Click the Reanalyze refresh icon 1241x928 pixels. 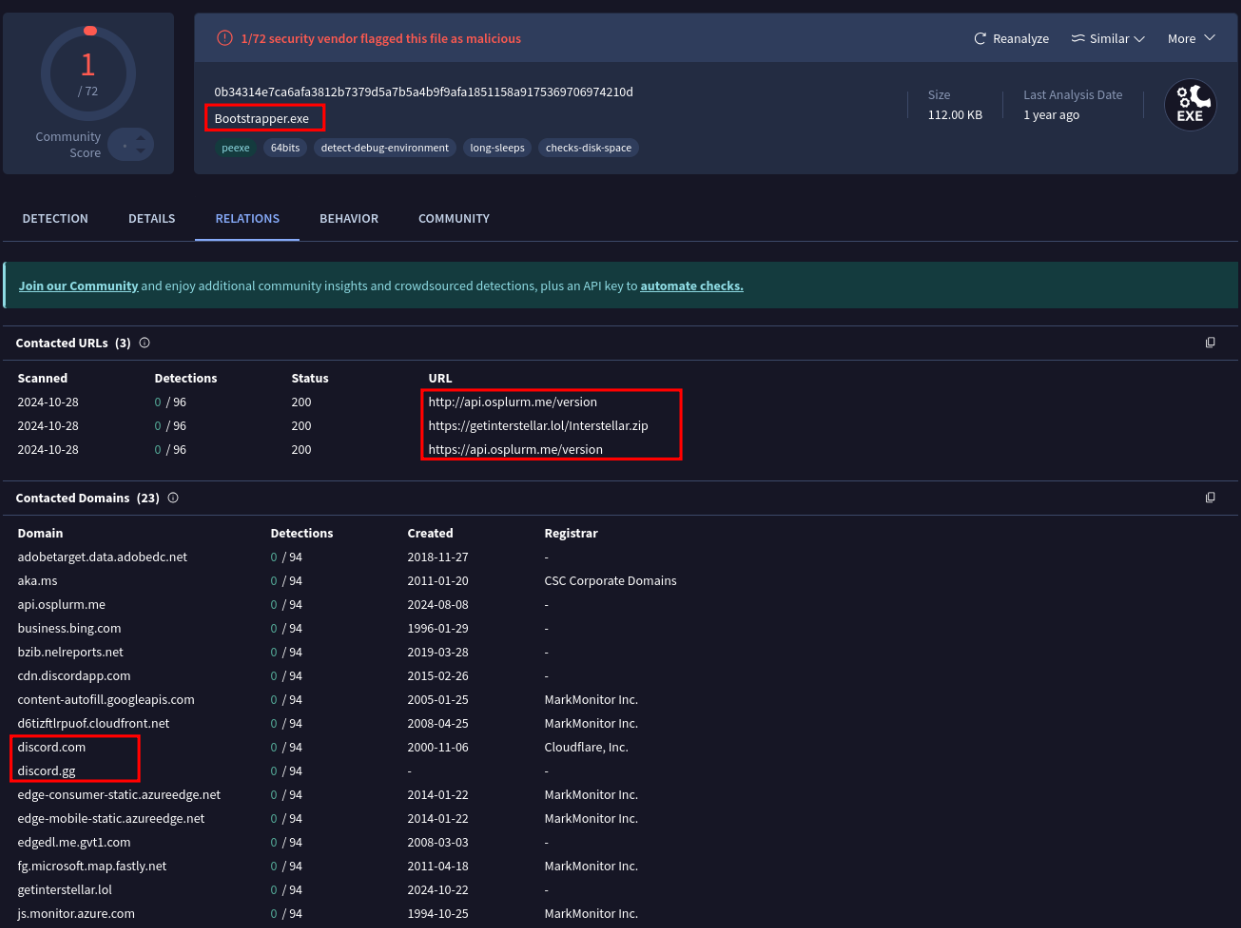point(978,38)
